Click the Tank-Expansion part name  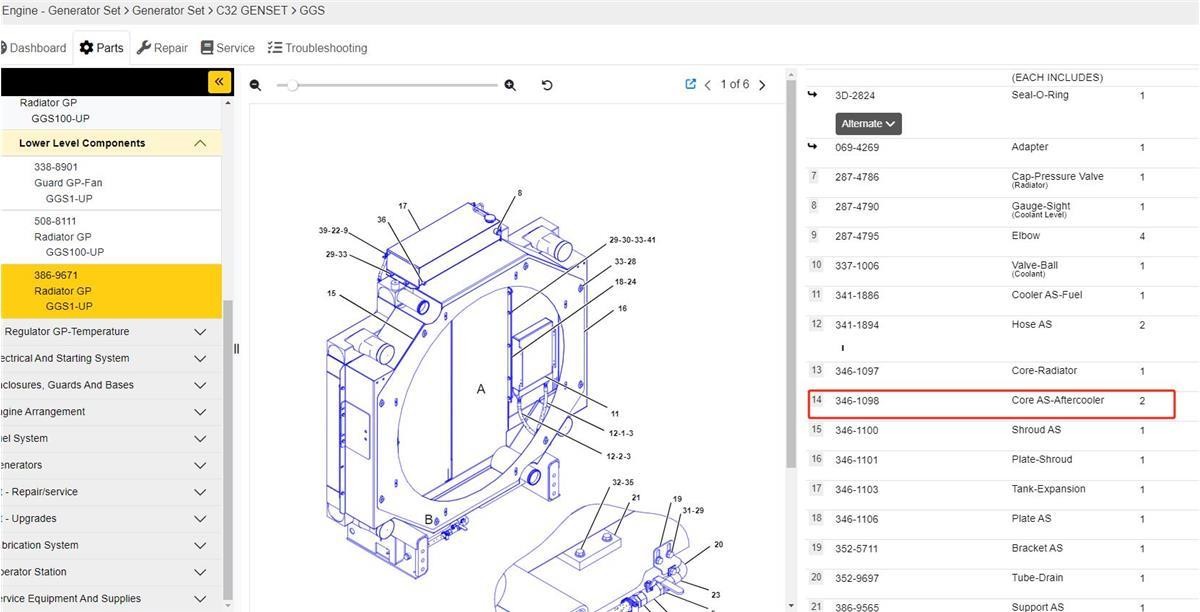[x=1048, y=489]
